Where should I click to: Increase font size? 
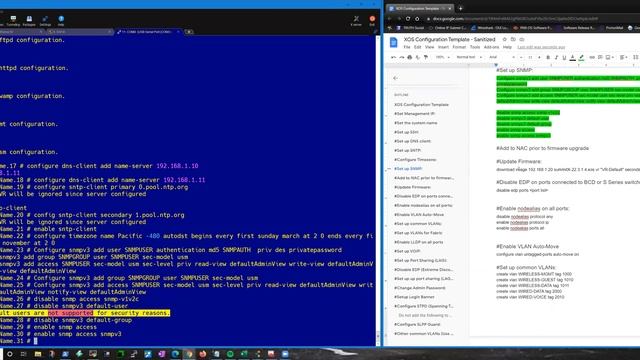(539, 58)
